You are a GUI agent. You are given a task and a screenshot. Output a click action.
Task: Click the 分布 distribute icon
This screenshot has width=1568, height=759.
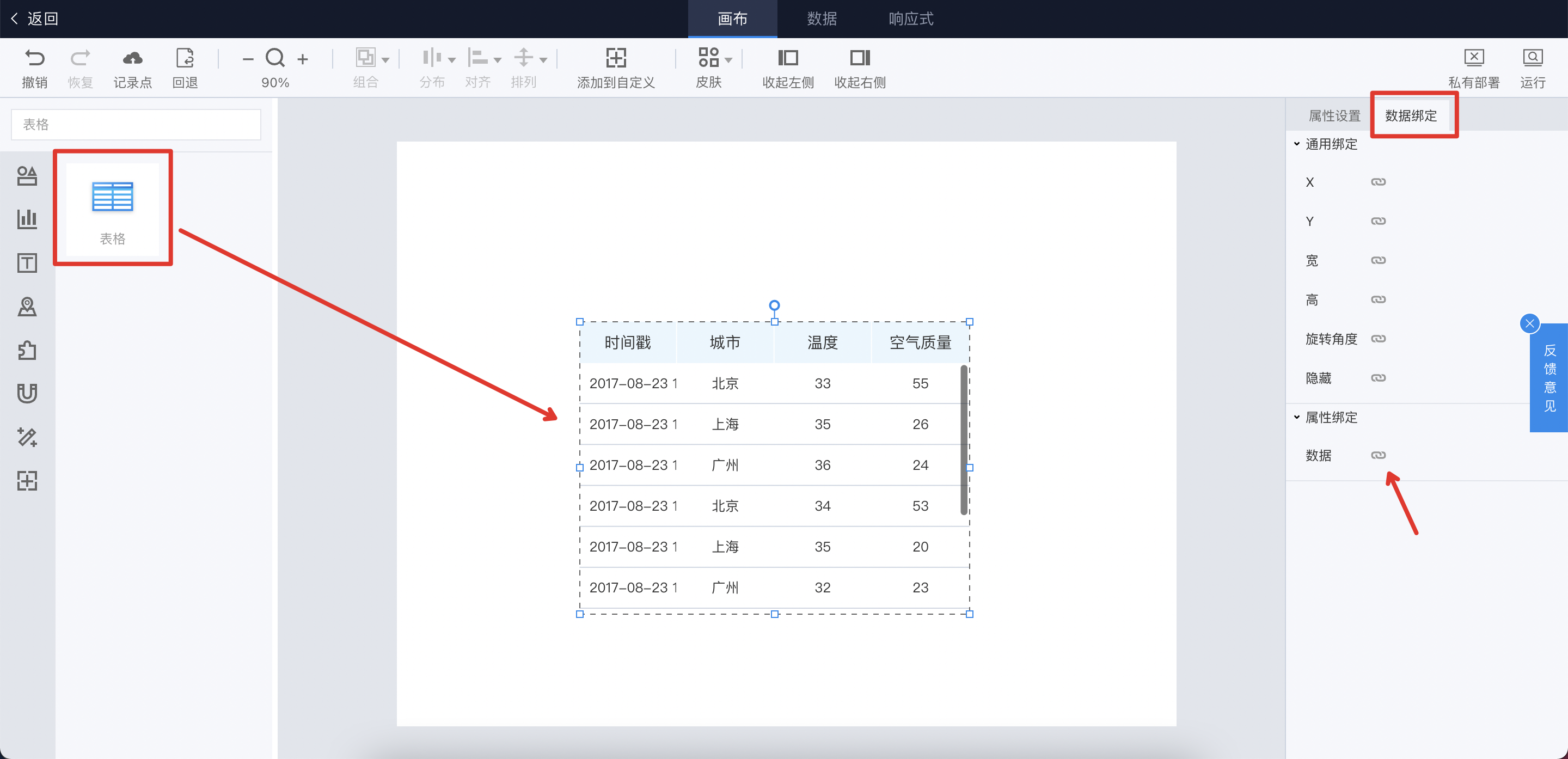(432, 58)
